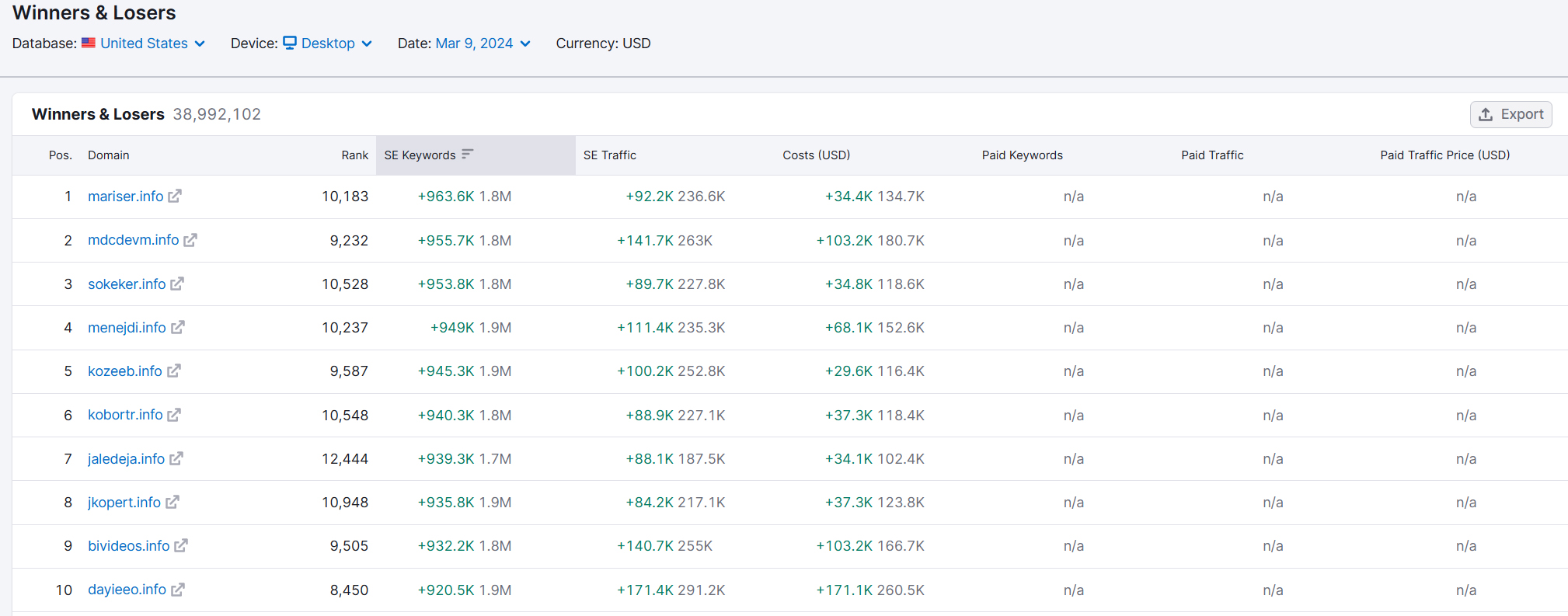Open the menejdi.info domain link
1568x616 pixels.
(x=127, y=328)
